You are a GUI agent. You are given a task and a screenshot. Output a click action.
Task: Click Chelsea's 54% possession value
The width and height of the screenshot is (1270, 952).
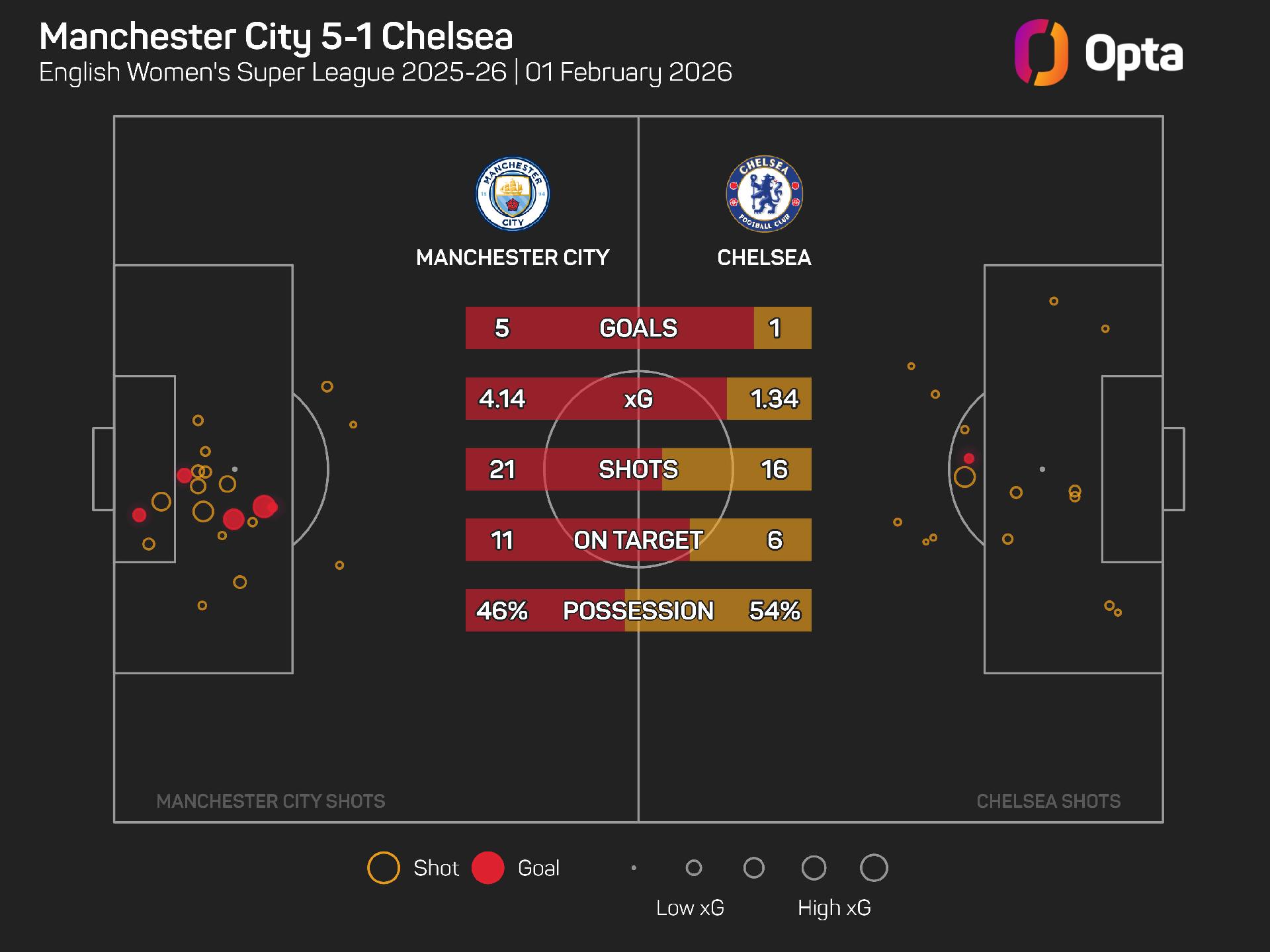(x=775, y=611)
